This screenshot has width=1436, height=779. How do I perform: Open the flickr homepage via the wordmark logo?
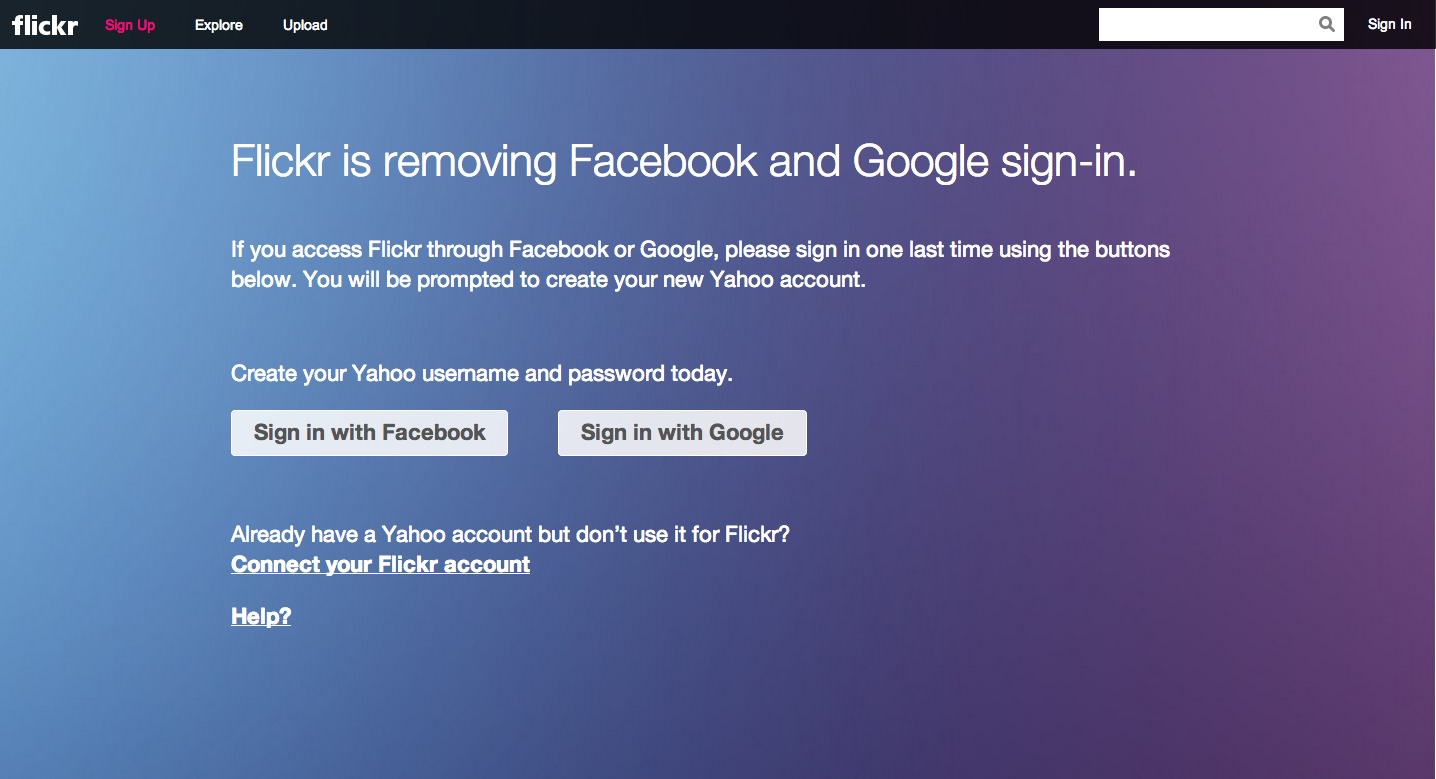point(44,25)
